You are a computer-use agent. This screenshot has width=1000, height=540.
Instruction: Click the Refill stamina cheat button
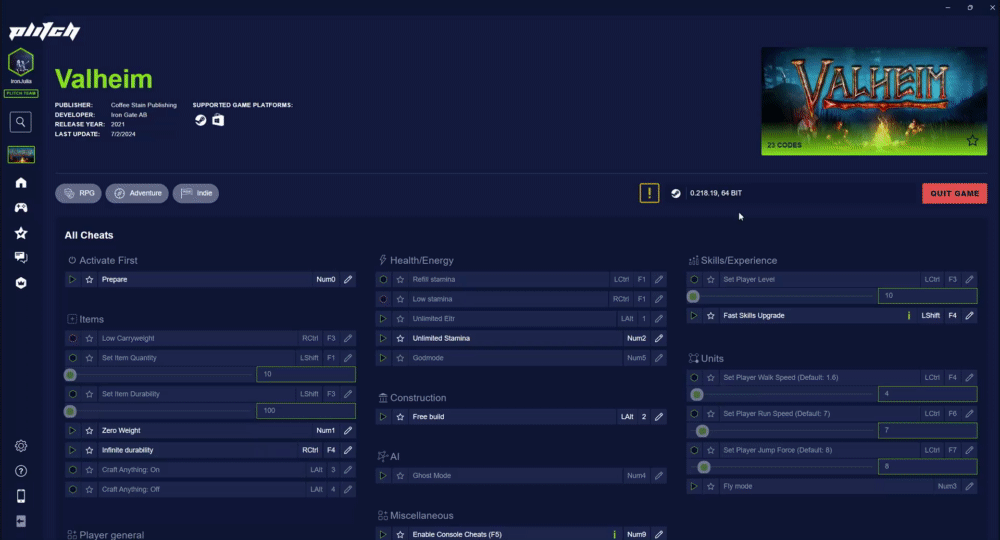pos(383,279)
